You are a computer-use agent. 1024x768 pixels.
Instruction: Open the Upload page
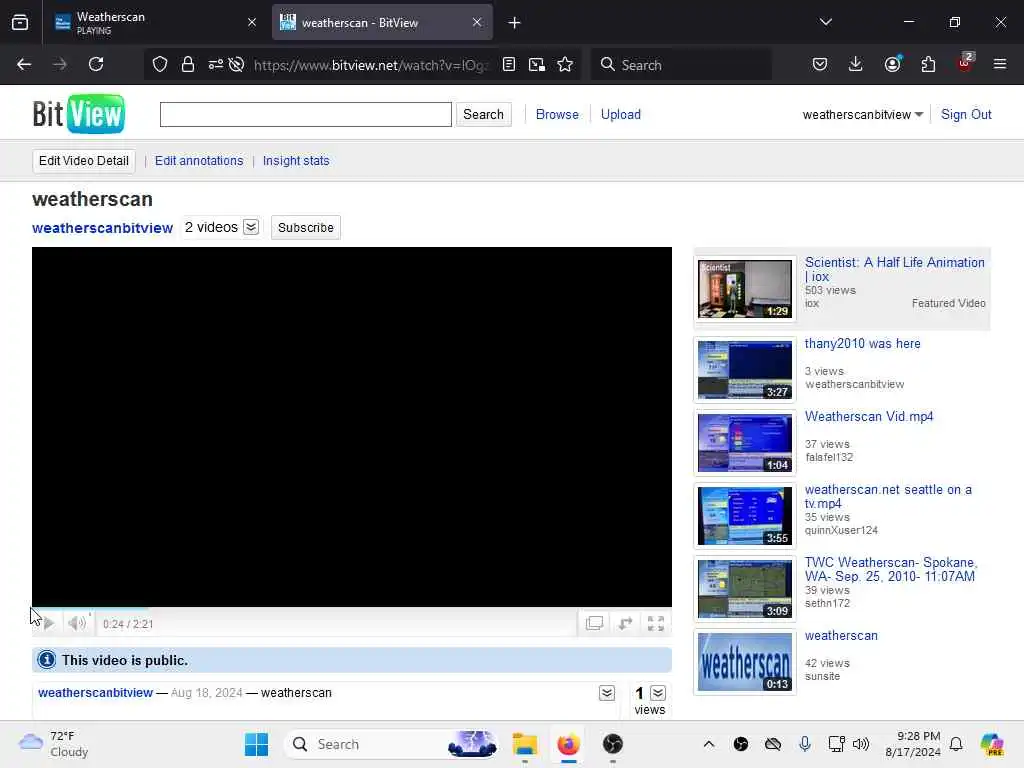pyautogui.click(x=620, y=114)
